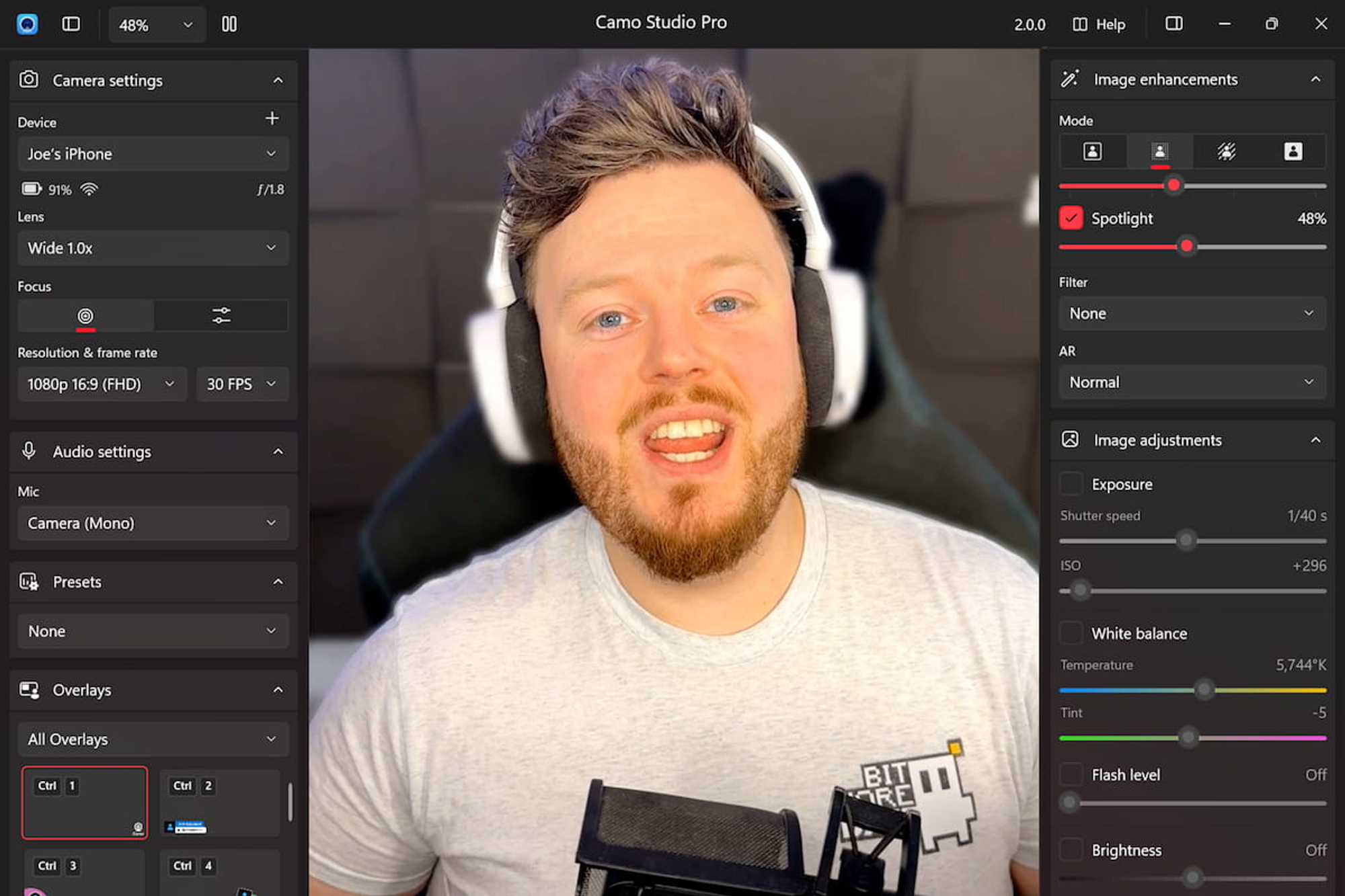This screenshot has width=1345, height=896.
Task: Open the Resolution dropdown selector
Action: click(100, 383)
